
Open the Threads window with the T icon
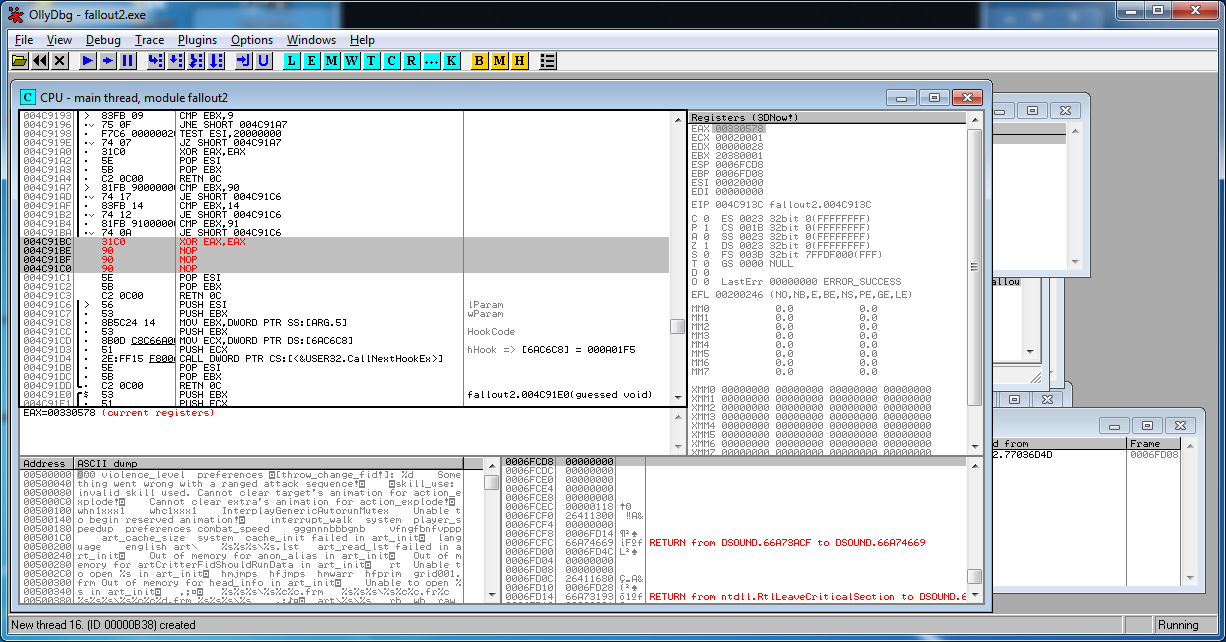point(371,61)
